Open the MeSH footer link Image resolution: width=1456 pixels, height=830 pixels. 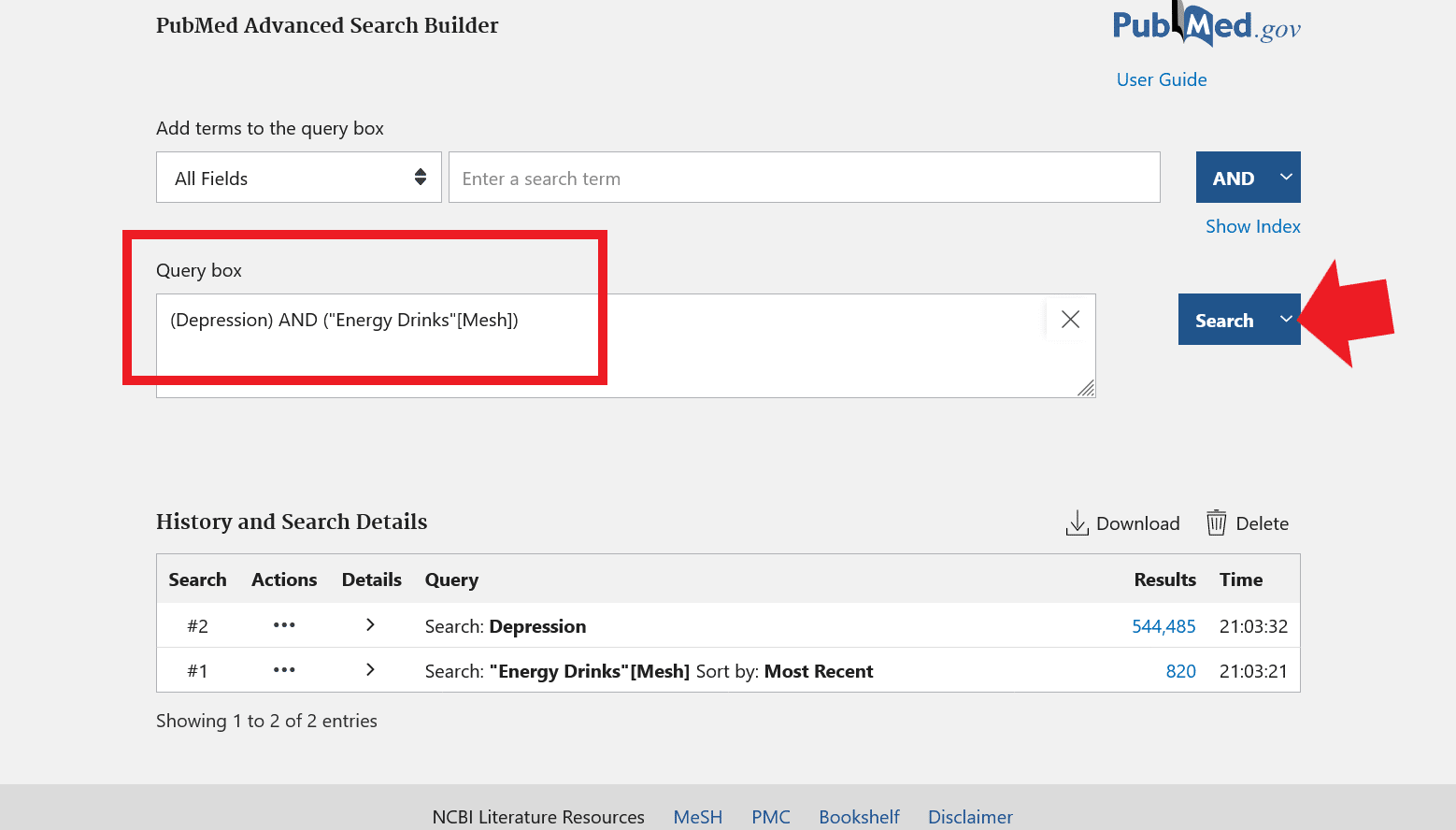698,817
